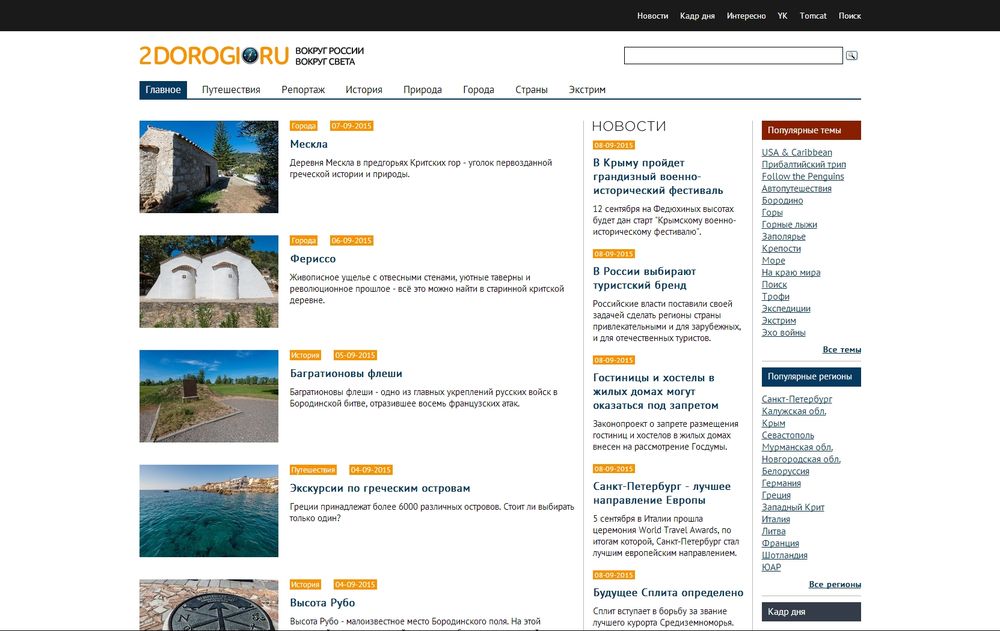The height and width of the screenshot is (631, 1000).
Task: Open the Санкт-Петербург region link
Action: (797, 399)
